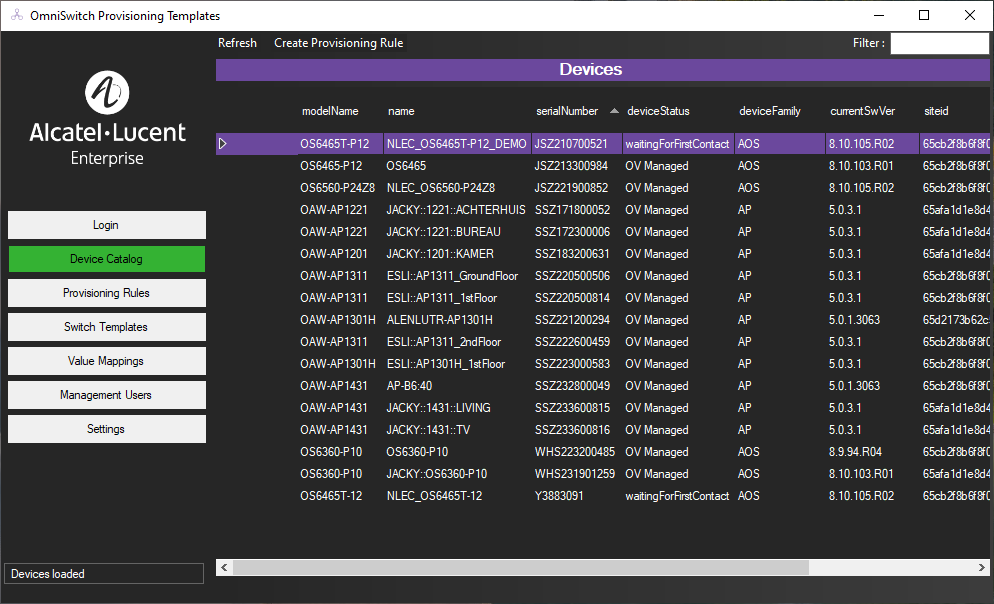The width and height of the screenshot is (994, 604).
Task: Open the Login page
Action: click(106, 225)
